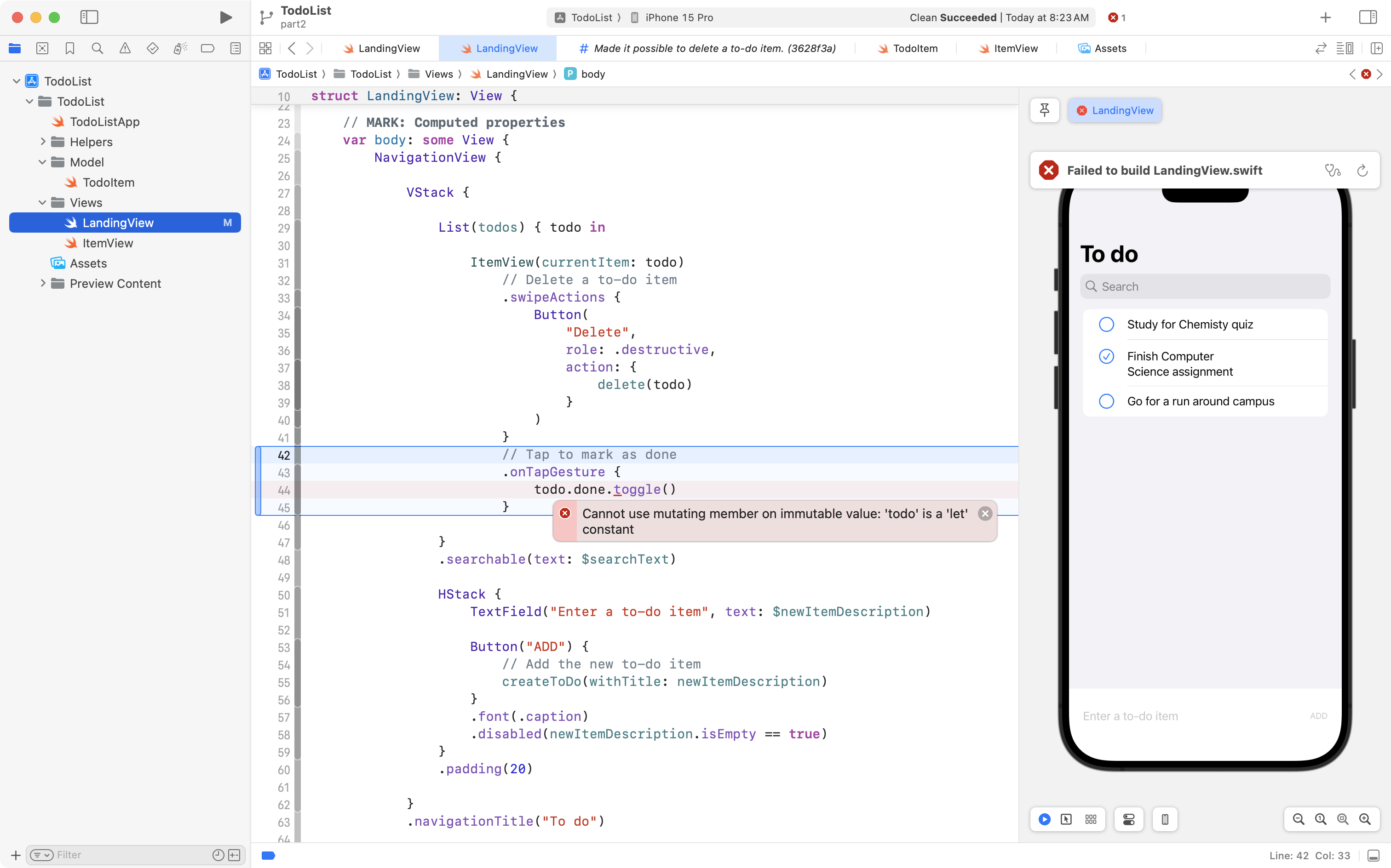Open the Issue navigator warning icon
This screenshot has width=1391, height=868.
pyautogui.click(x=125, y=48)
